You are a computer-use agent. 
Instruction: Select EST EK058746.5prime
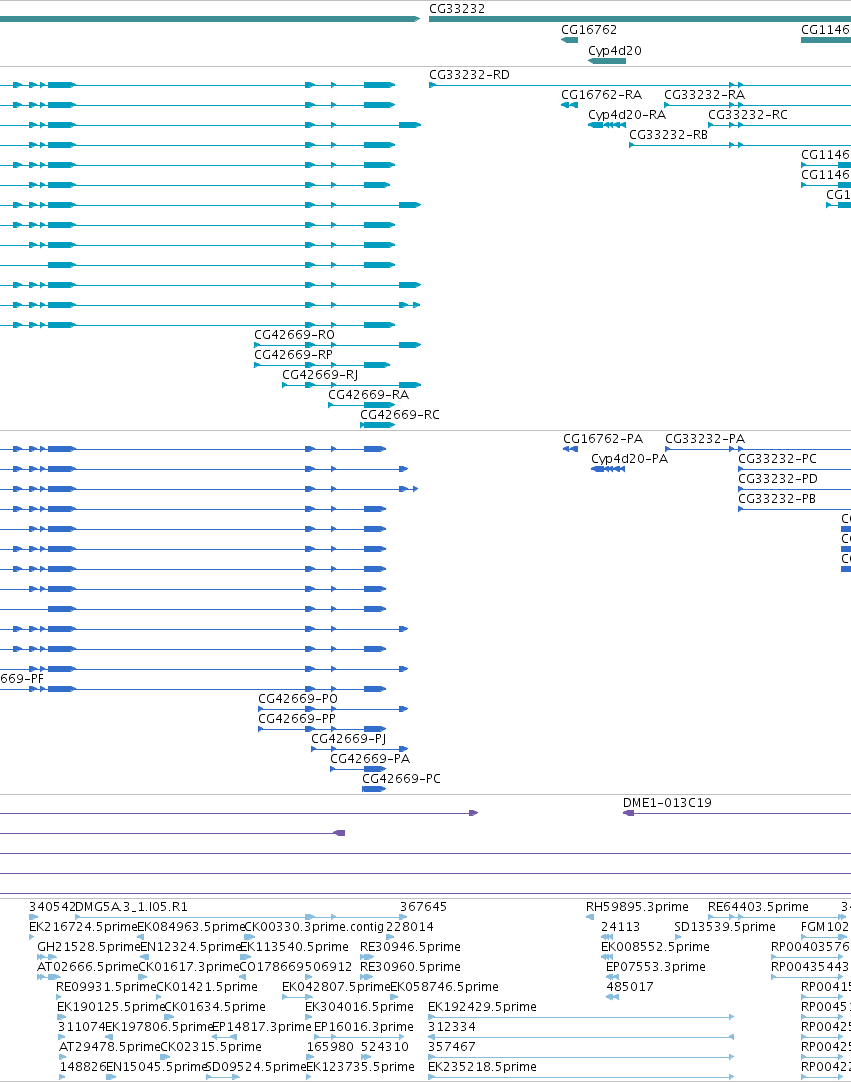pos(444,987)
